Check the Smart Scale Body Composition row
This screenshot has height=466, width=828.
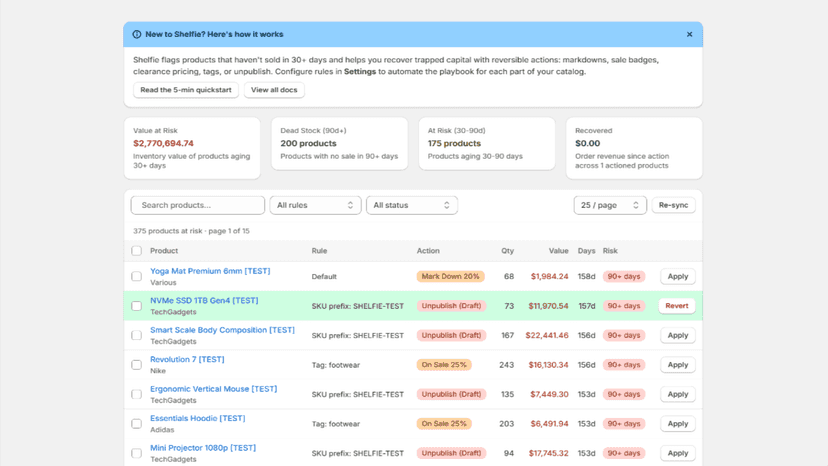coord(137,335)
